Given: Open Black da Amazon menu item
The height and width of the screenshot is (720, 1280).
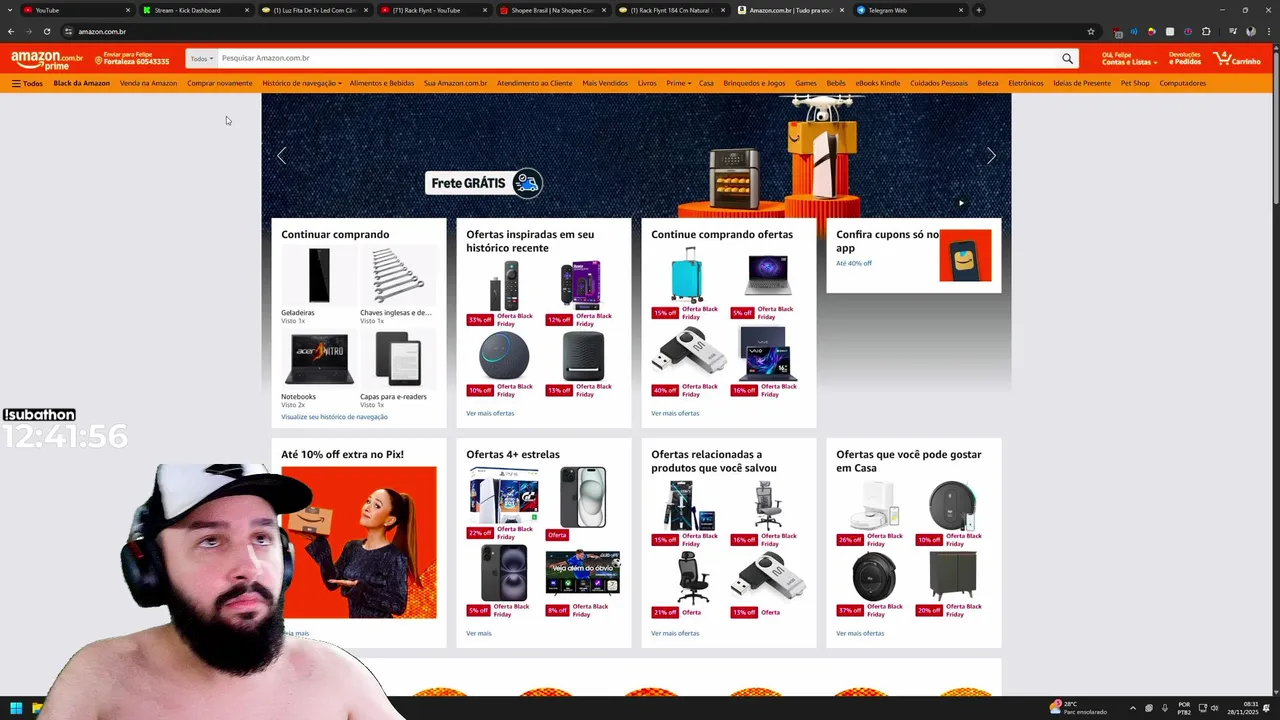Looking at the screenshot, I should click(82, 83).
